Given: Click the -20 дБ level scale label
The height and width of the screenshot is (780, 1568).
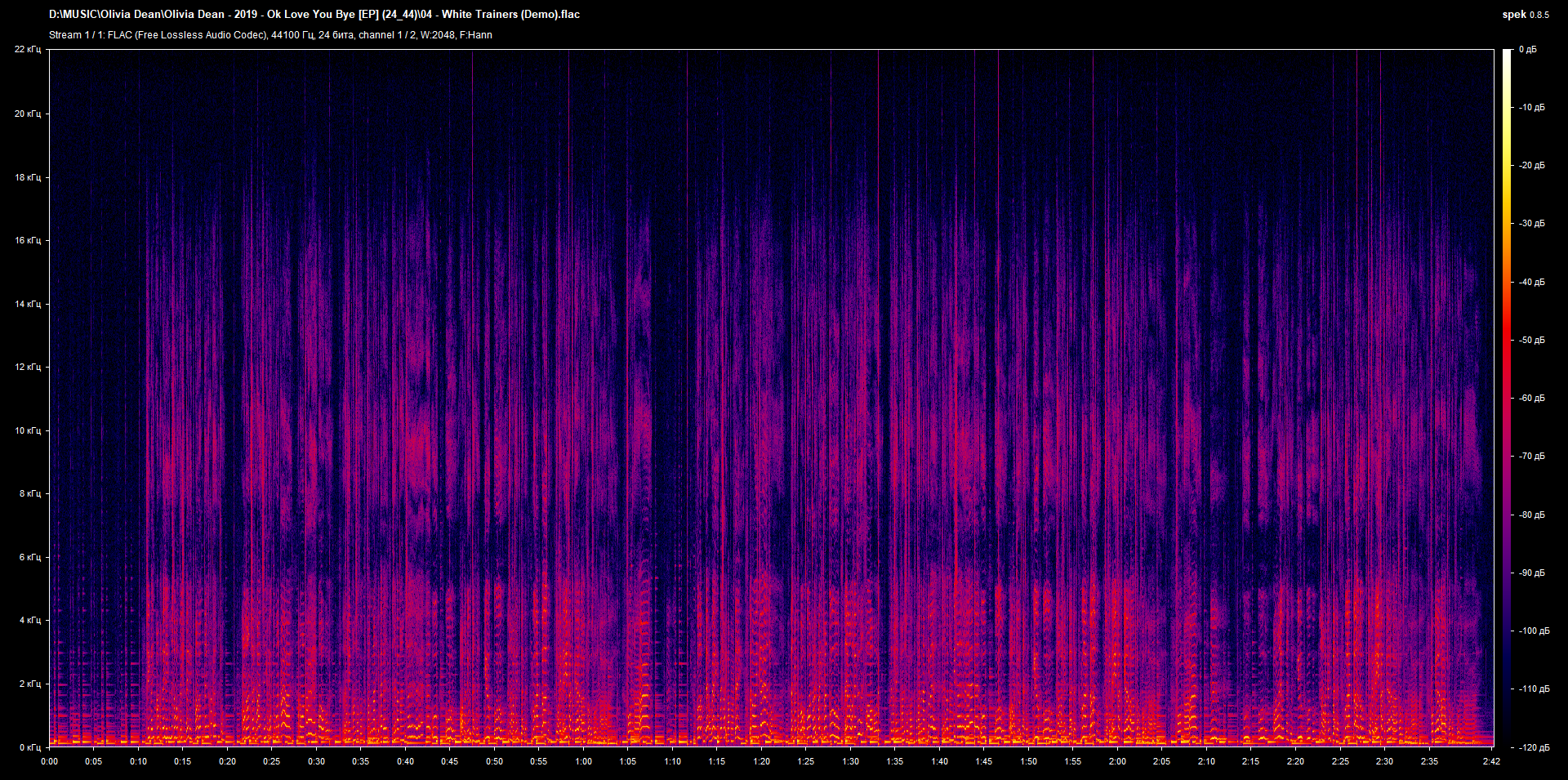Looking at the screenshot, I should 1532,166.
